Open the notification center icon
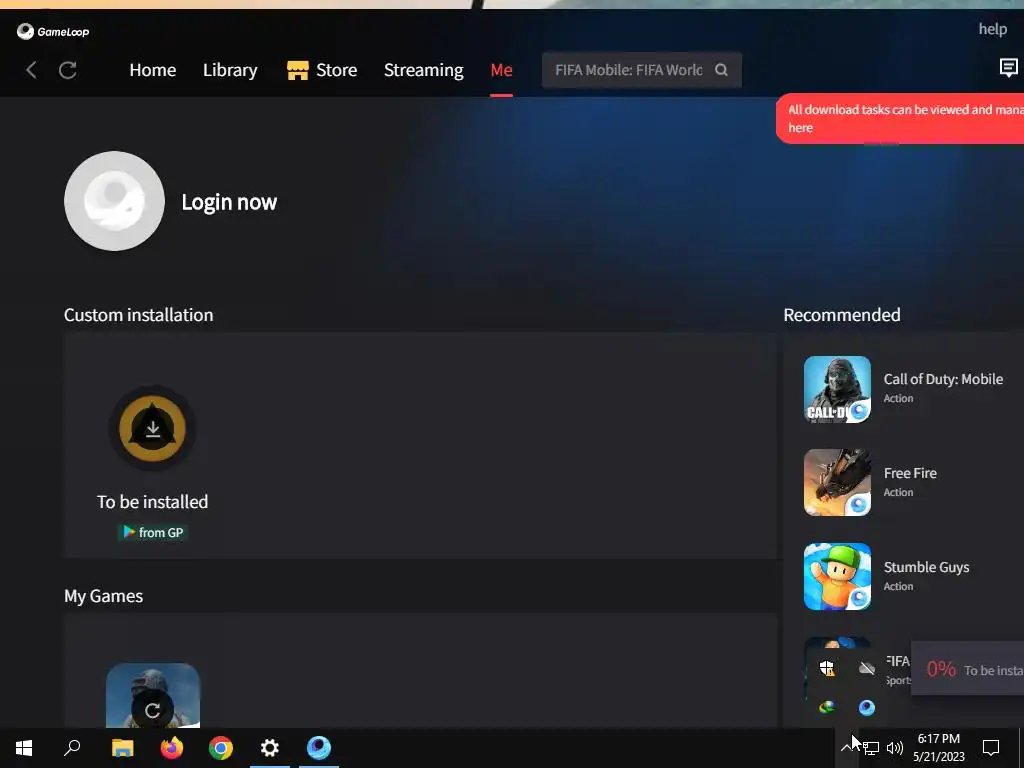This screenshot has height=768, width=1024. 991,748
